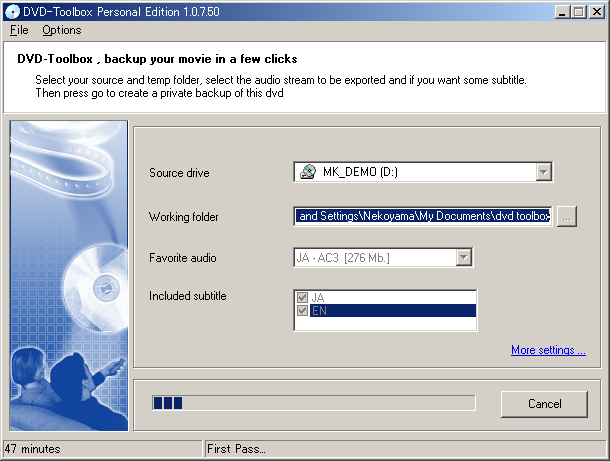Click the backup progress bar
Image resolution: width=610 pixels, height=461 pixels.
313,403
